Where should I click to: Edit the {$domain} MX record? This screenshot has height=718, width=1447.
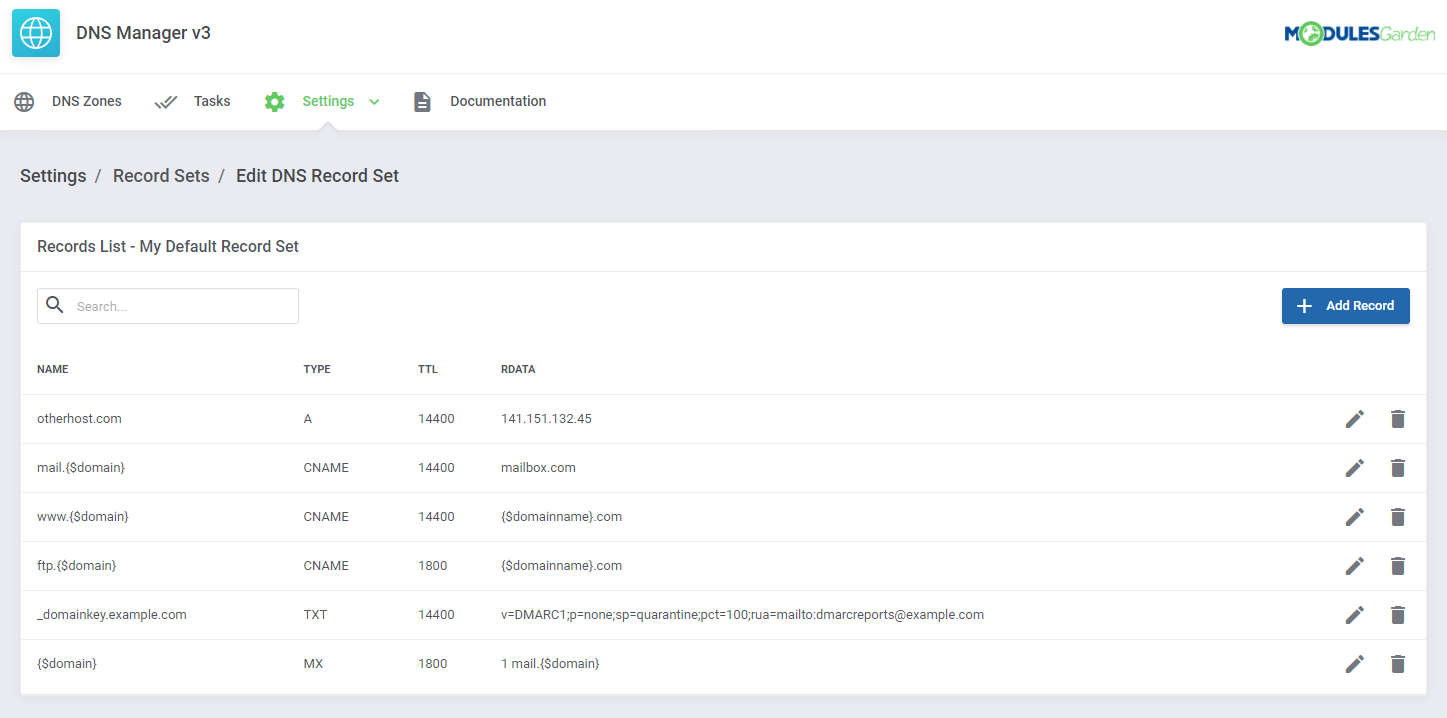pos(1354,664)
